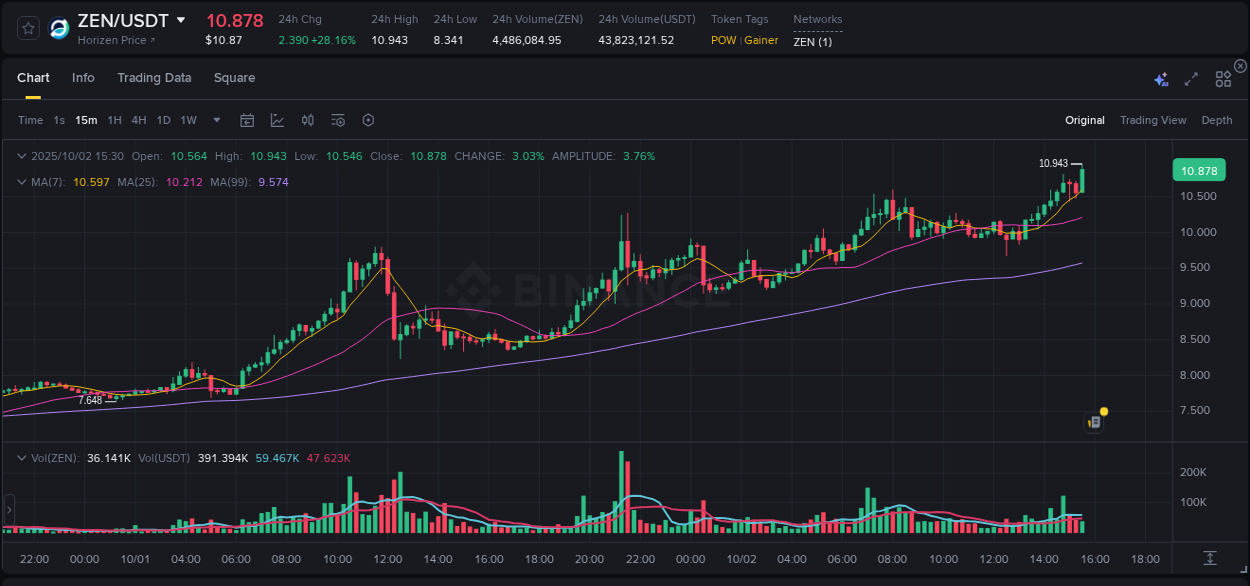The image size is (1250, 586).
Task: Launch the AI analysis sparkle icon
Action: pyautogui.click(x=1160, y=77)
